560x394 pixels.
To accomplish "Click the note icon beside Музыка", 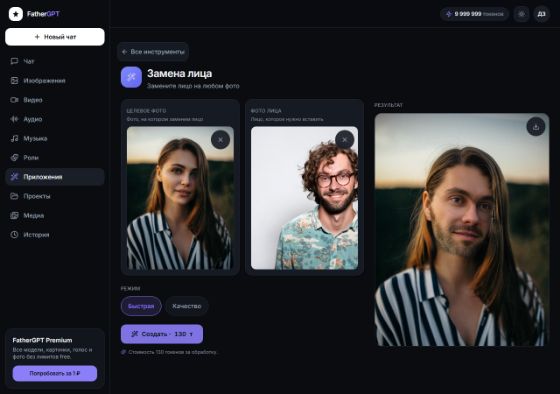I will pyautogui.click(x=14, y=139).
